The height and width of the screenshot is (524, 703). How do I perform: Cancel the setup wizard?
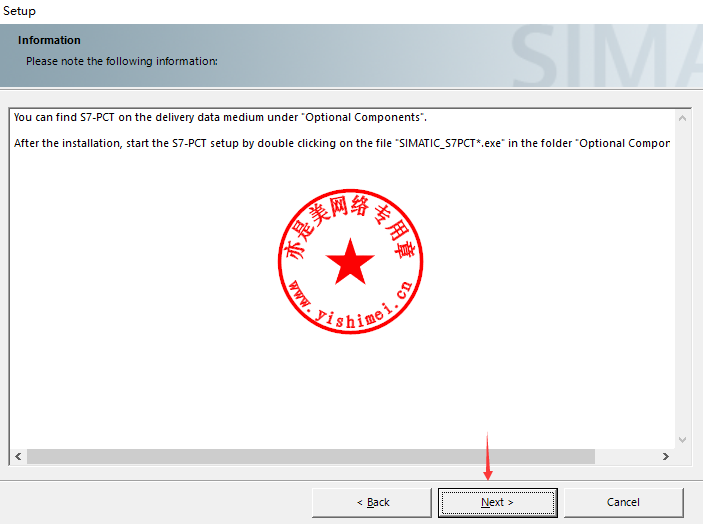(x=623, y=502)
